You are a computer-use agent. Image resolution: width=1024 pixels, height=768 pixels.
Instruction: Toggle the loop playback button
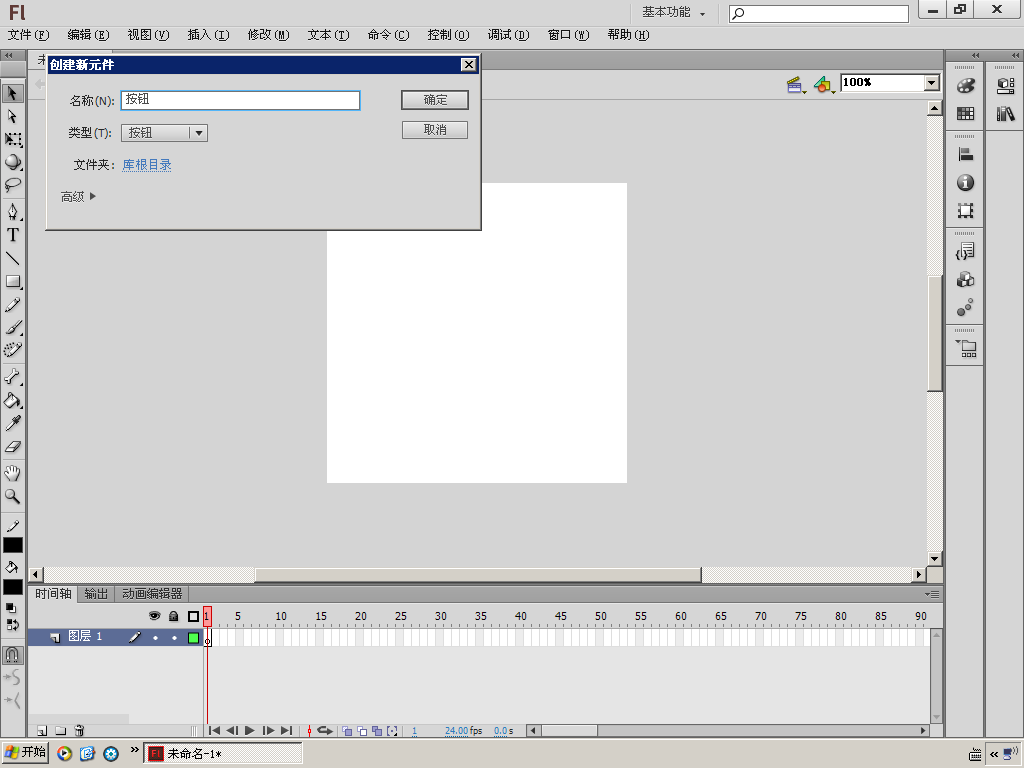point(325,731)
